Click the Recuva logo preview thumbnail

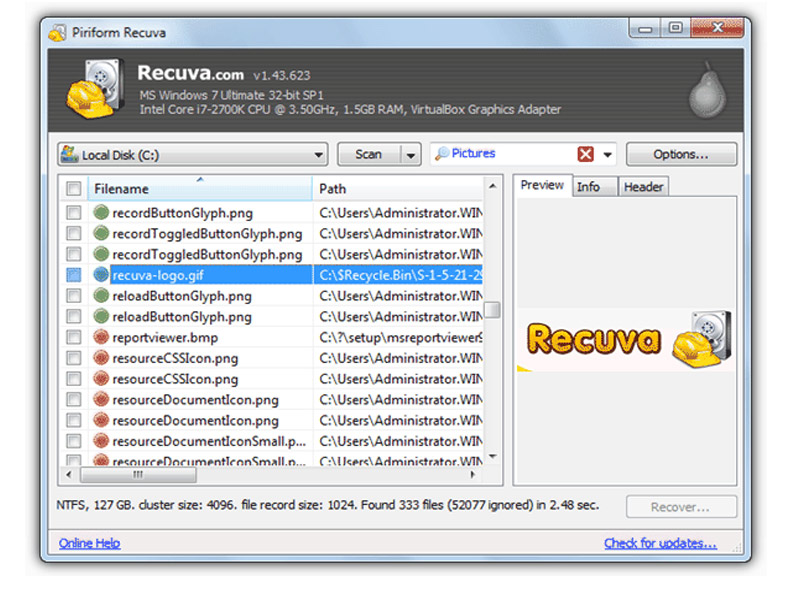(626, 340)
